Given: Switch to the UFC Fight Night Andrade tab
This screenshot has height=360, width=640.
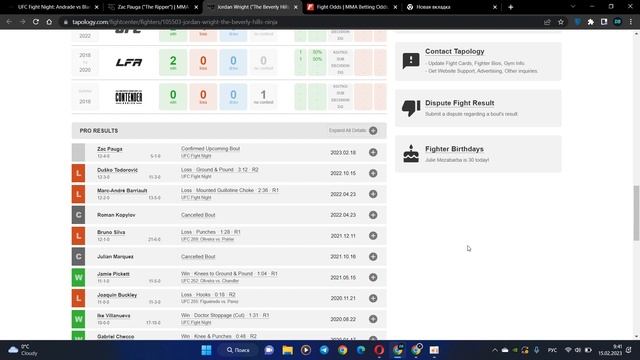Looking at the screenshot, I should 53,7.
